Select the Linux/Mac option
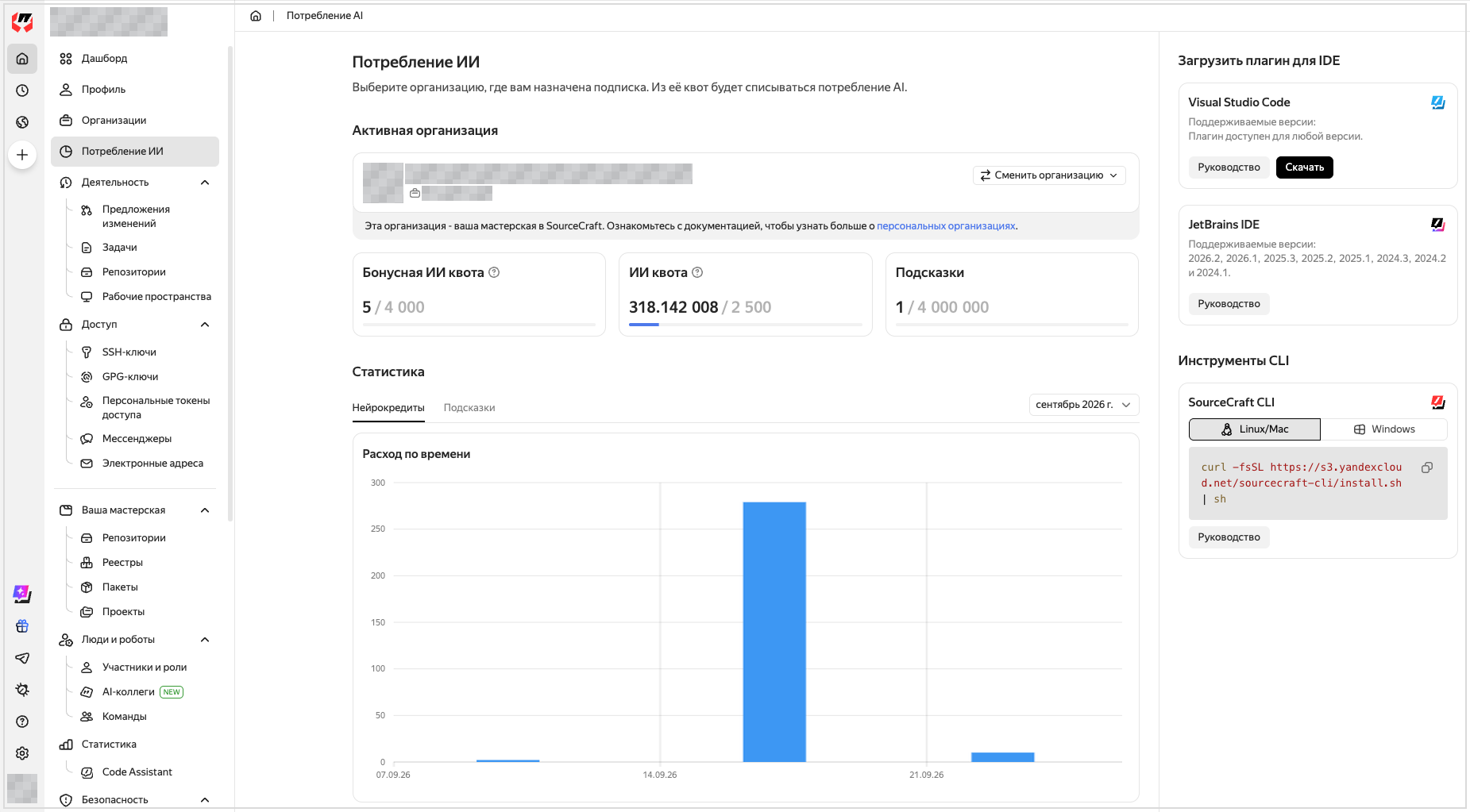 pos(1255,429)
